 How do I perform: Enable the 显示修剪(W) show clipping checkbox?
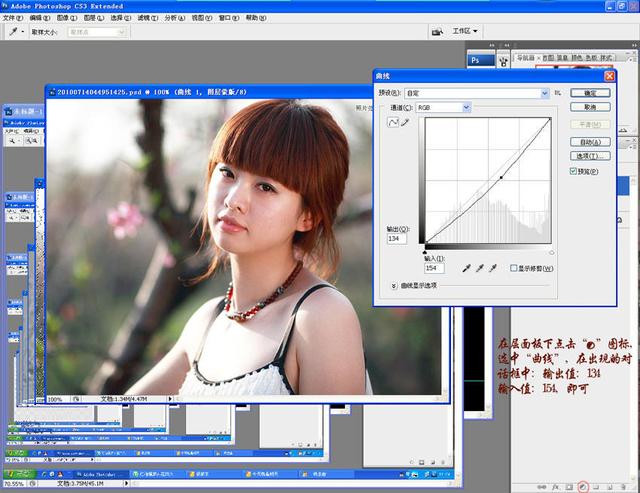pyautogui.click(x=513, y=268)
